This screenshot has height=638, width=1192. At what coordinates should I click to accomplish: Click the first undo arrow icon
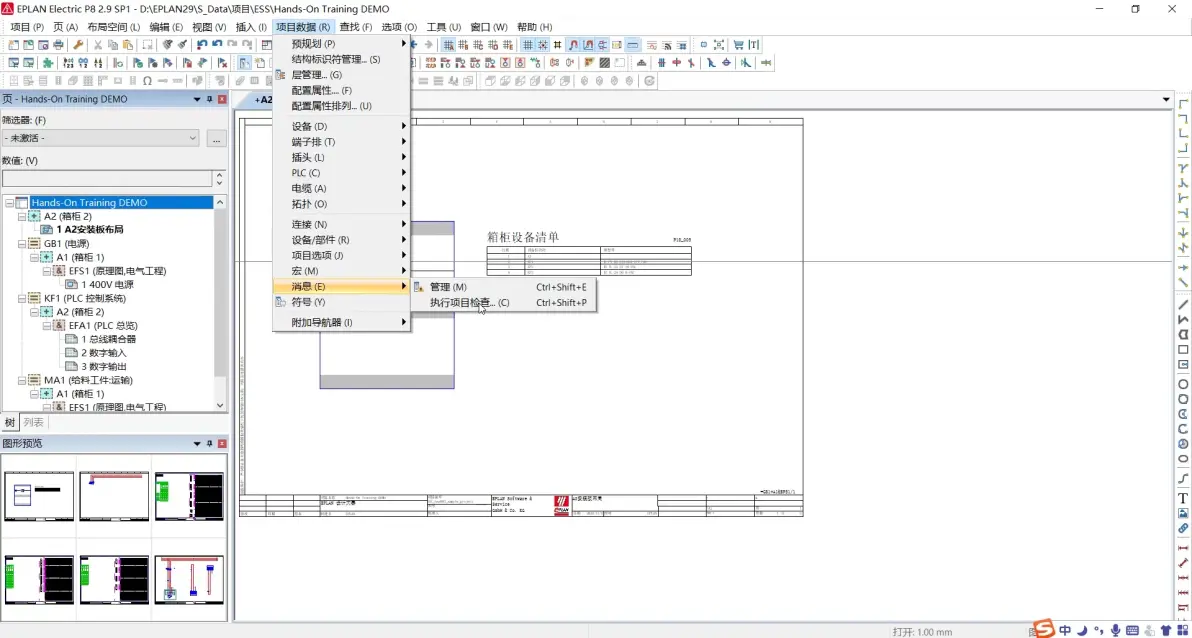[x=201, y=45]
